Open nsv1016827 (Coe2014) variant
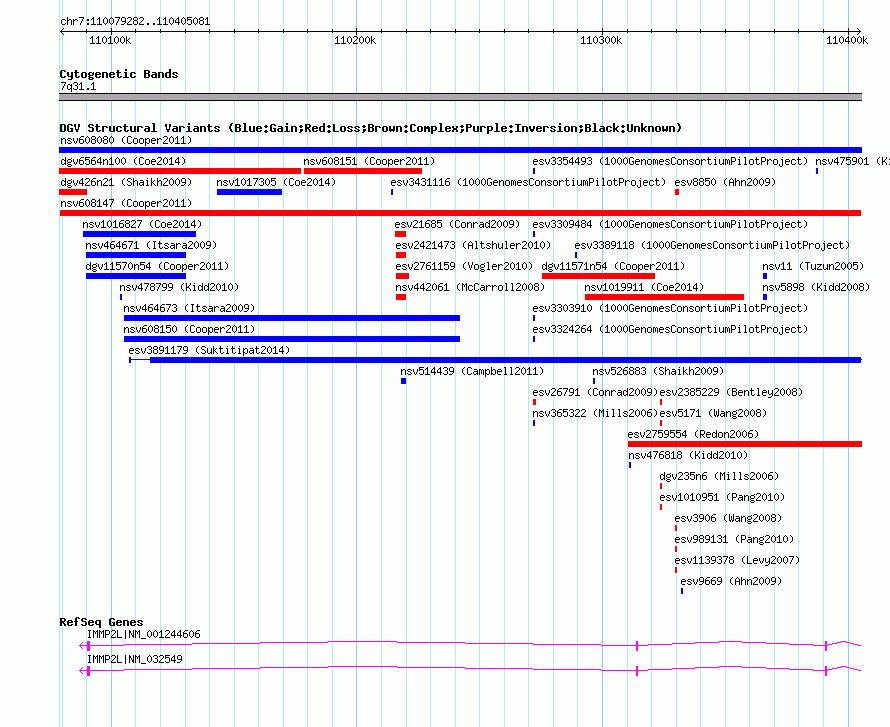The height and width of the screenshot is (727, 890). 142,224
